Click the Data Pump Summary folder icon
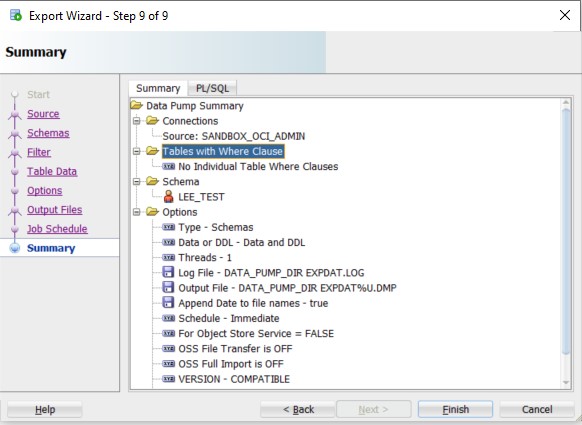The image size is (582, 425). tap(137, 105)
